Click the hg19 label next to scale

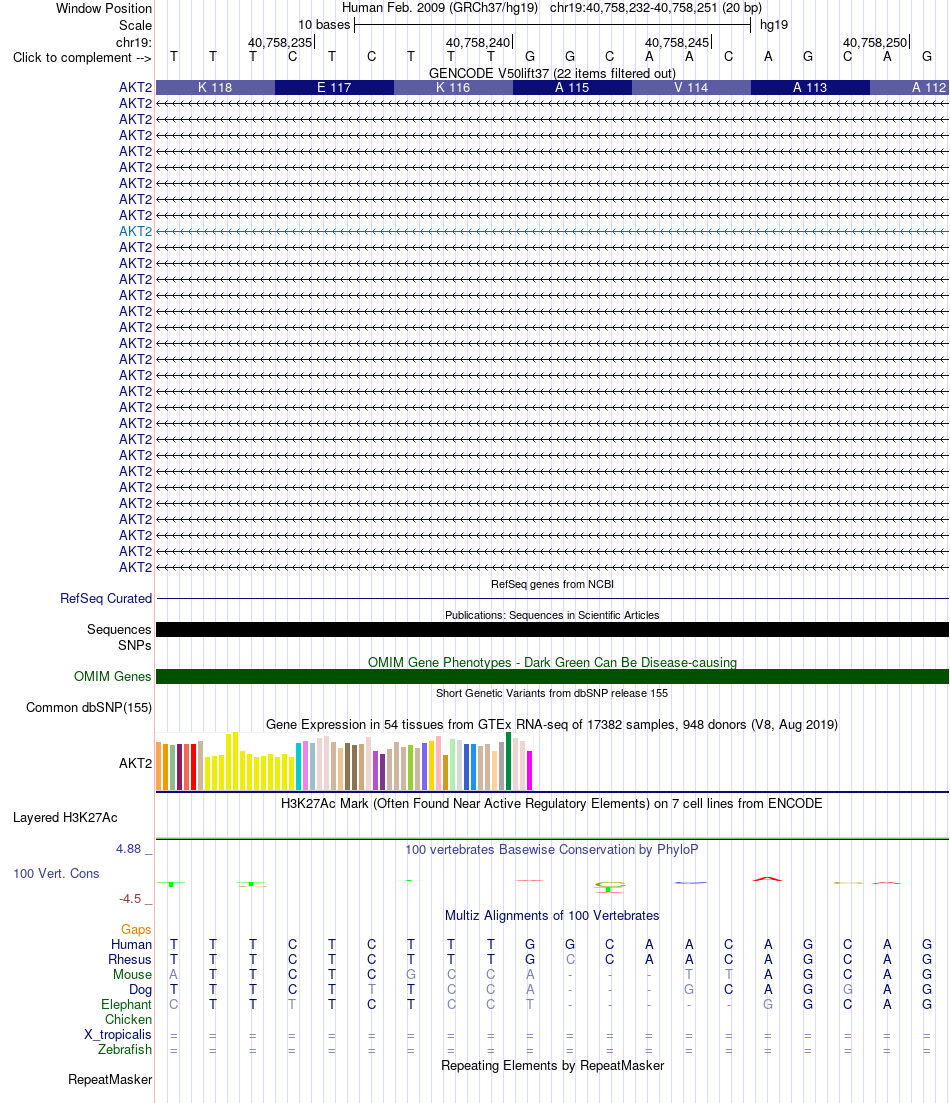point(774,25)
